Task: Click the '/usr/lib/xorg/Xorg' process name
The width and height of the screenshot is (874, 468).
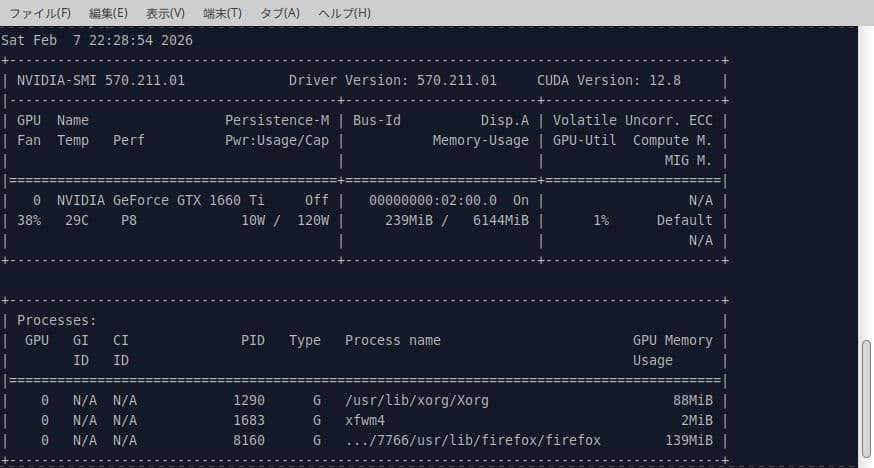Action: pos(417,401)
